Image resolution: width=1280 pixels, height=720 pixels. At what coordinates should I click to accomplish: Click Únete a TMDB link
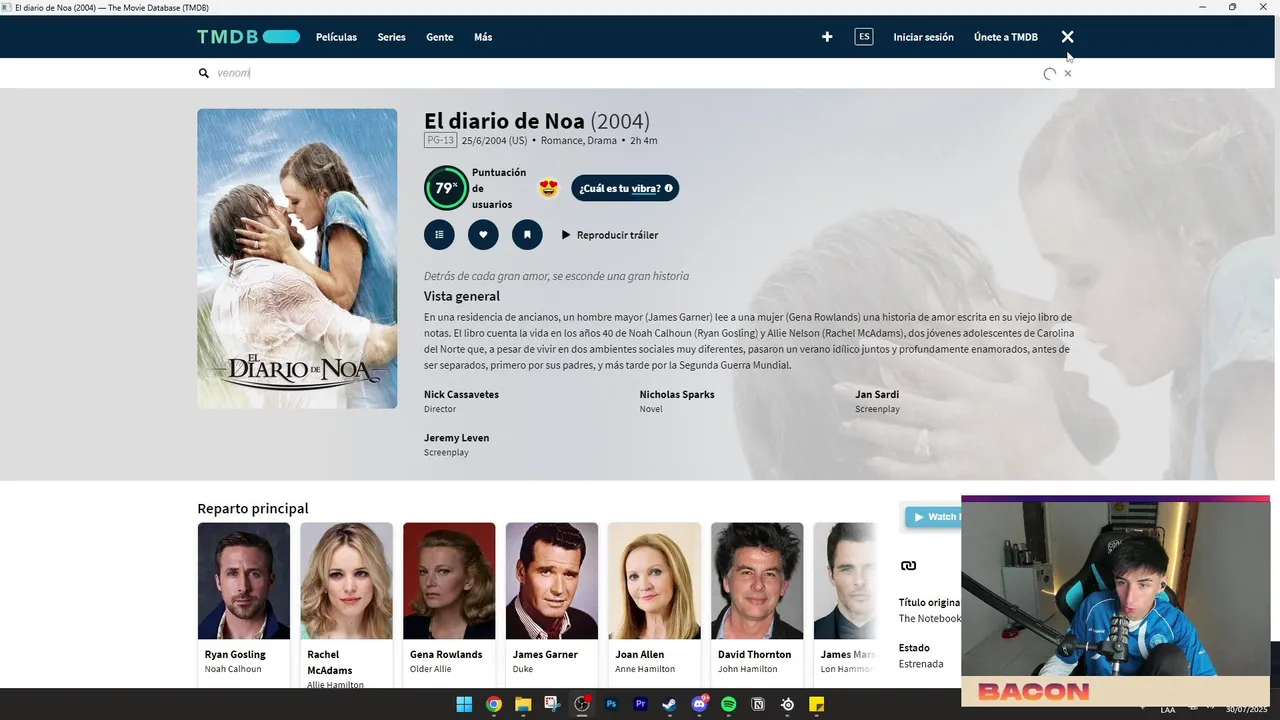point(1006,37)
